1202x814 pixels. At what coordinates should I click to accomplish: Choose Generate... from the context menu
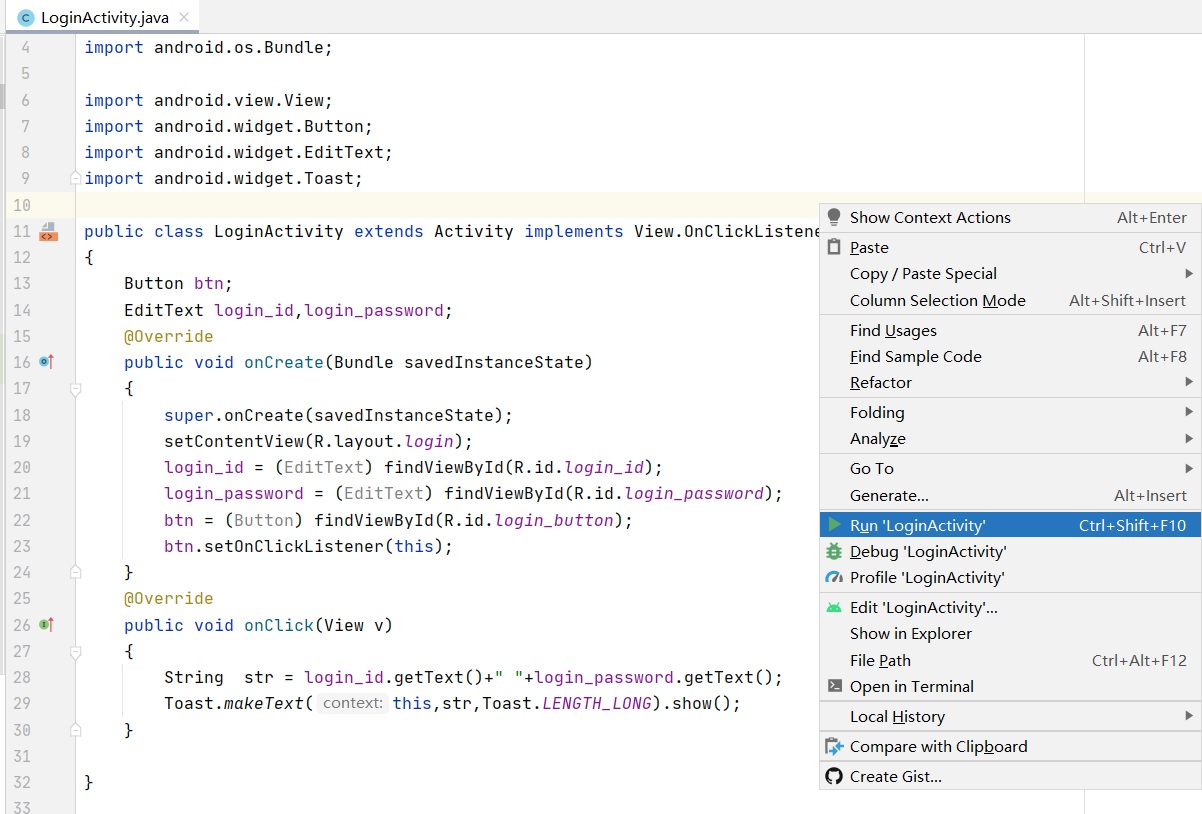889,495
